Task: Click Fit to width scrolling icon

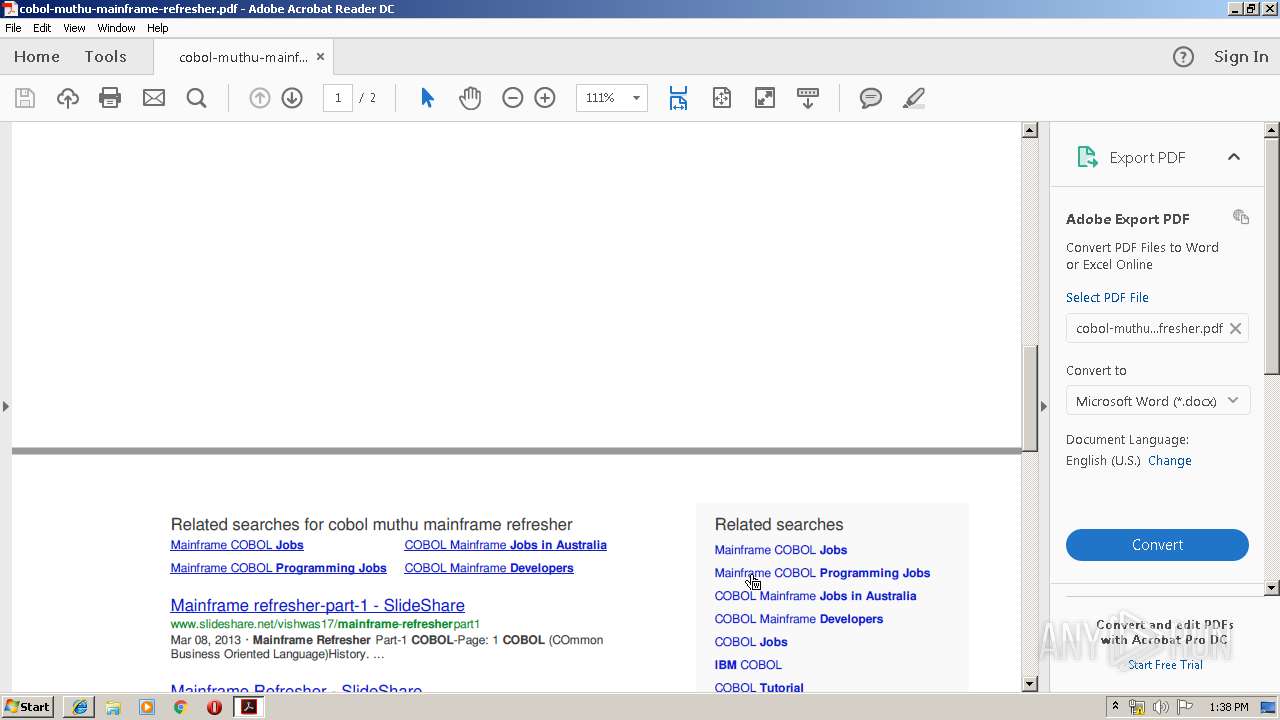Action: 678,98
